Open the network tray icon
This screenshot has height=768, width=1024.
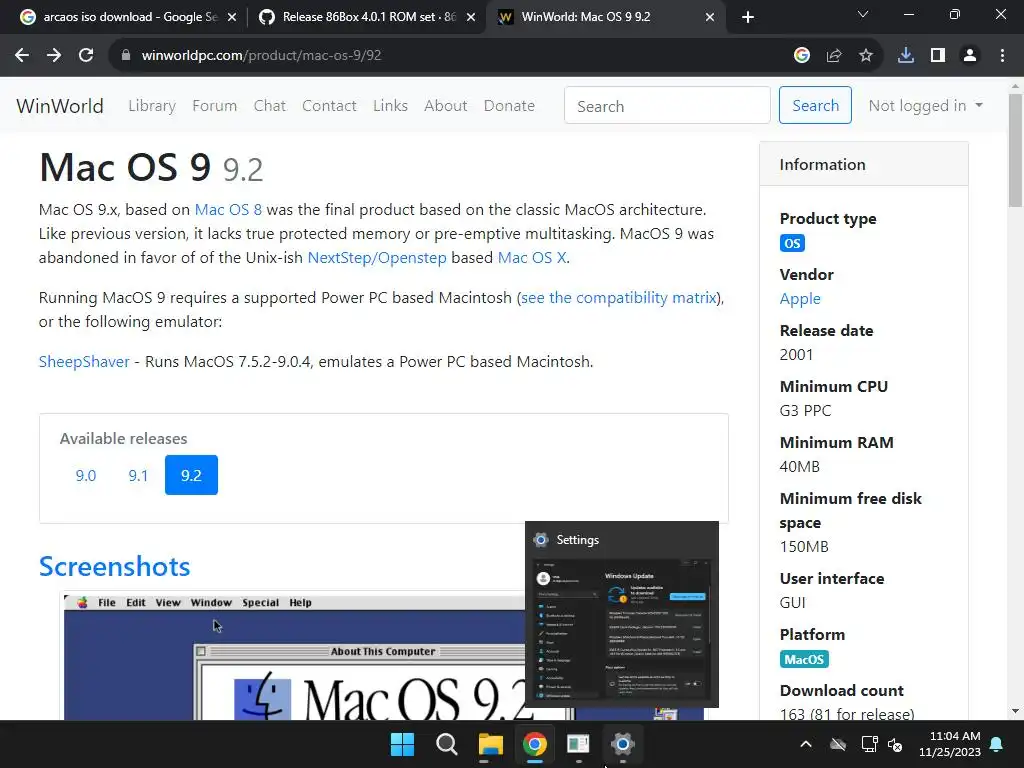point(869,744)
